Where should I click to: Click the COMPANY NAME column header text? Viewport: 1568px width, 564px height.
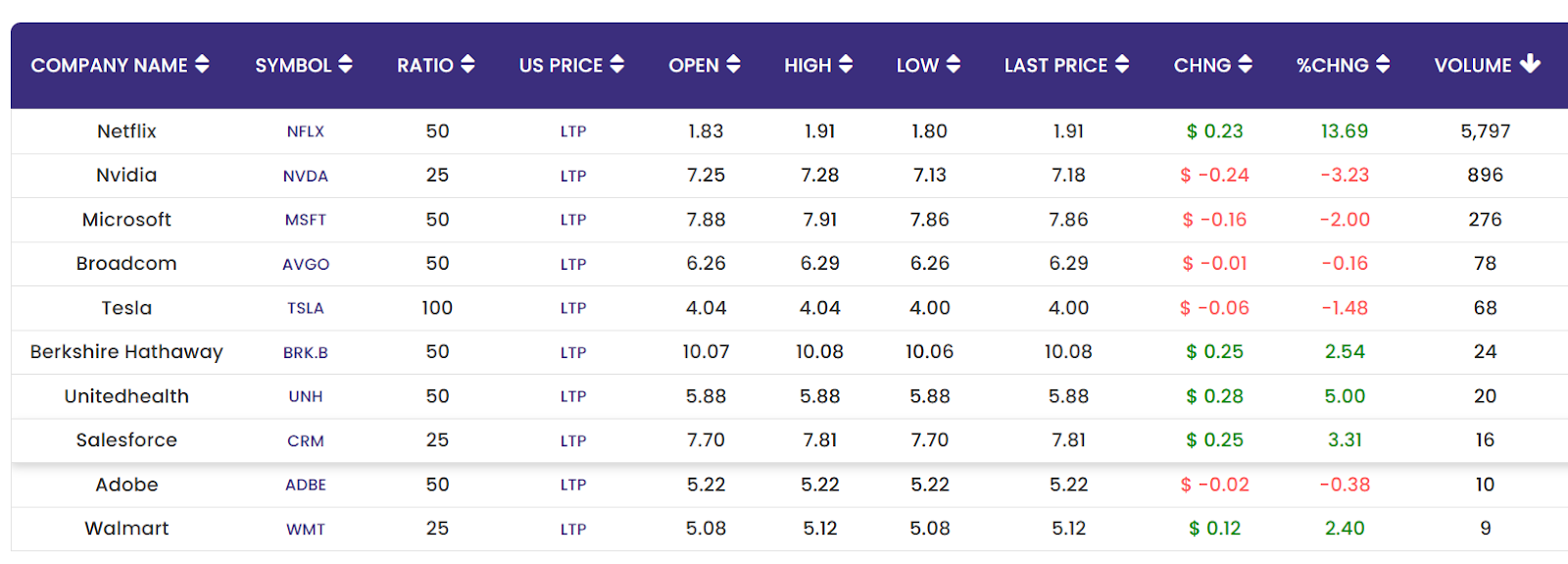109,66
